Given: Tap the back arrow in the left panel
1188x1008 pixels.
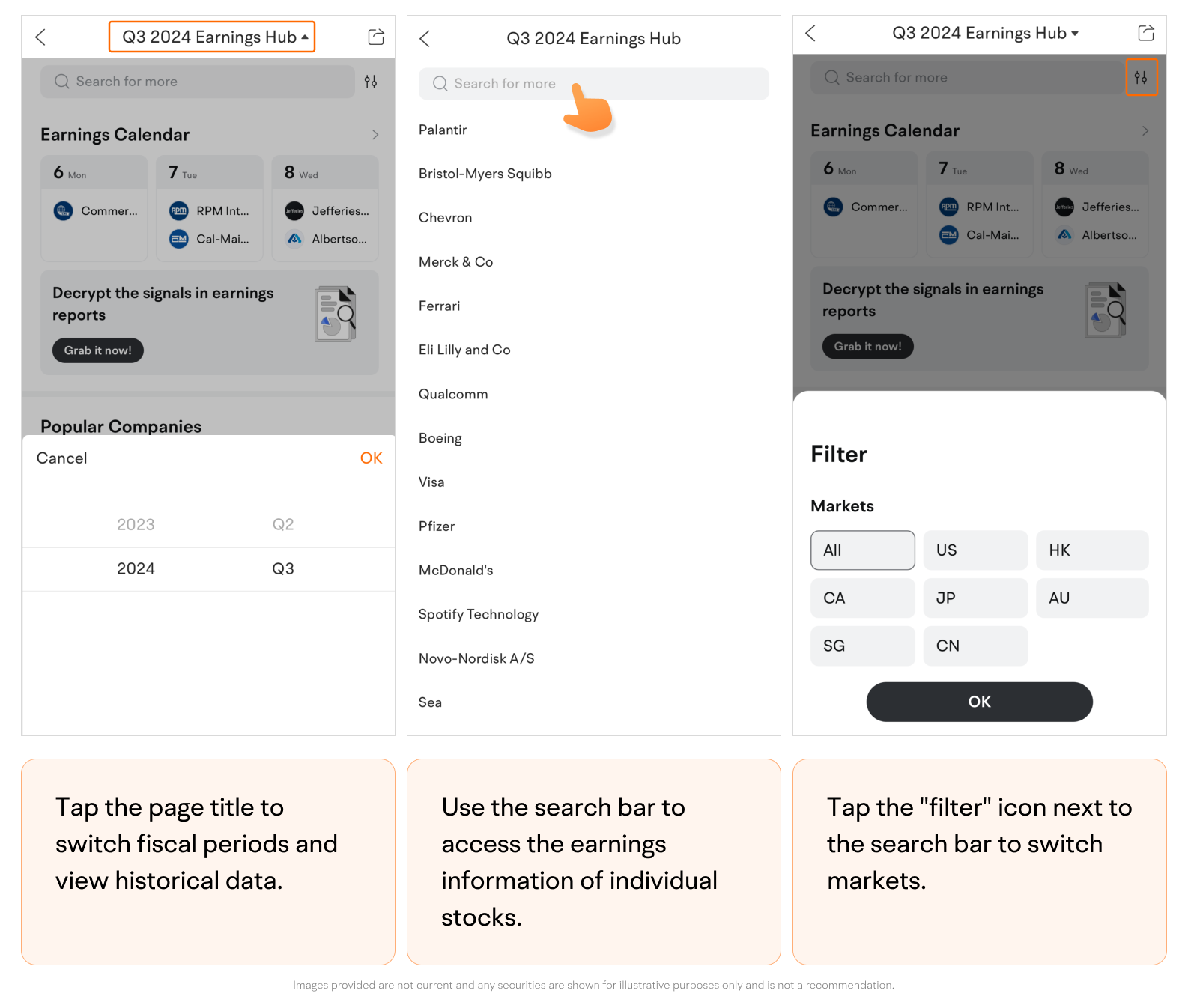Looking at the screenshot, I should [x=41, y=37].
